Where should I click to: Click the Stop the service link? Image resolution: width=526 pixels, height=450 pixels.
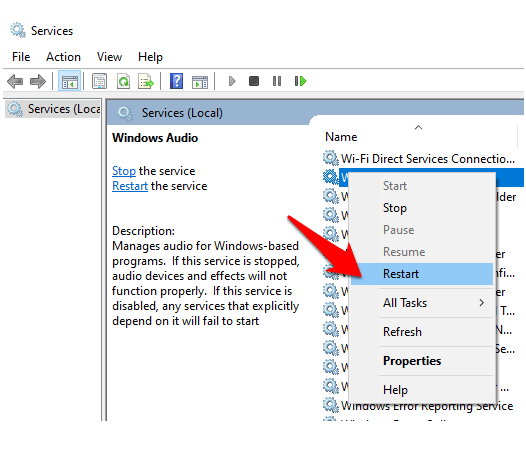coord(124,171)
